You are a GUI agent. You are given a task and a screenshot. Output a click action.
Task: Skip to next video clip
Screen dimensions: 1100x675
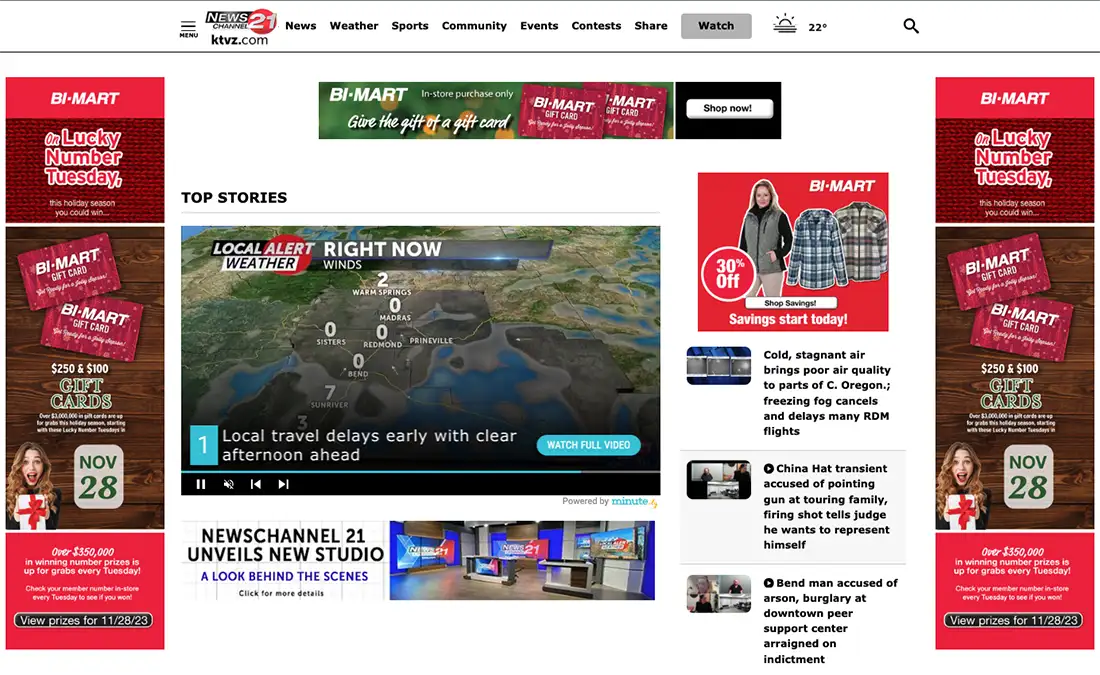283,484
